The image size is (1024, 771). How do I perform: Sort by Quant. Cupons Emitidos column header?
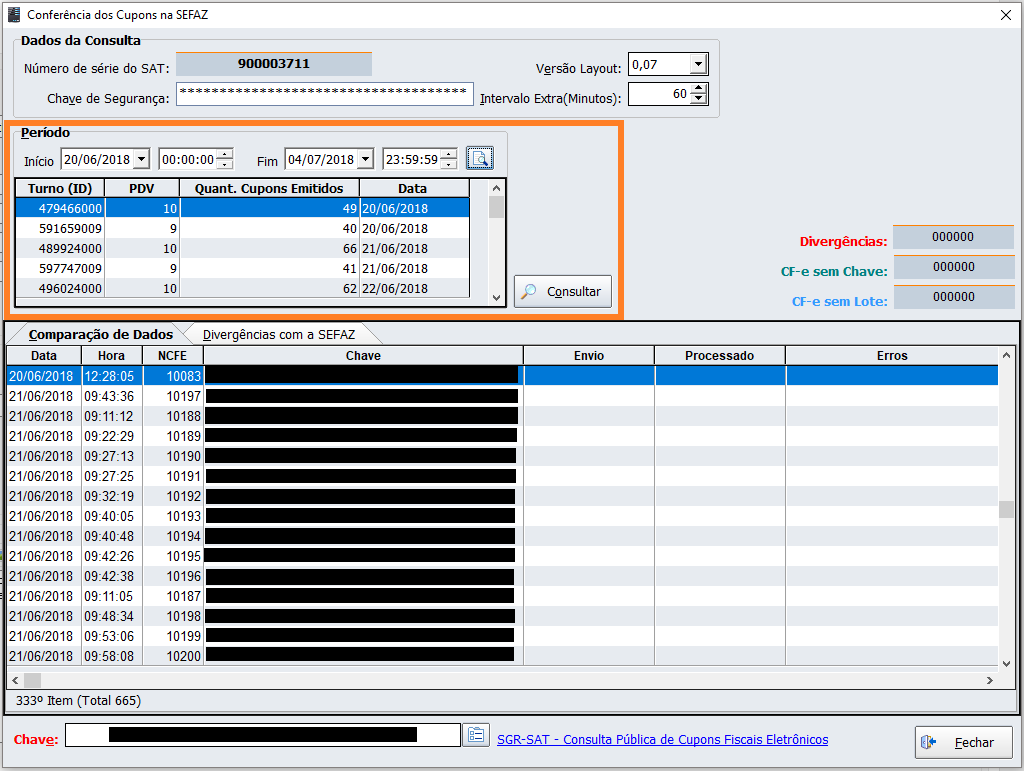269,188
